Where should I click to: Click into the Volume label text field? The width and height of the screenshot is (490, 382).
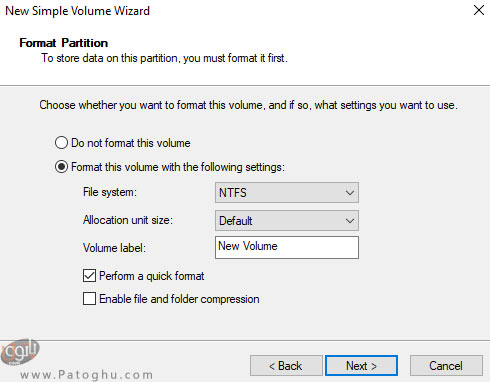(287, 247)
